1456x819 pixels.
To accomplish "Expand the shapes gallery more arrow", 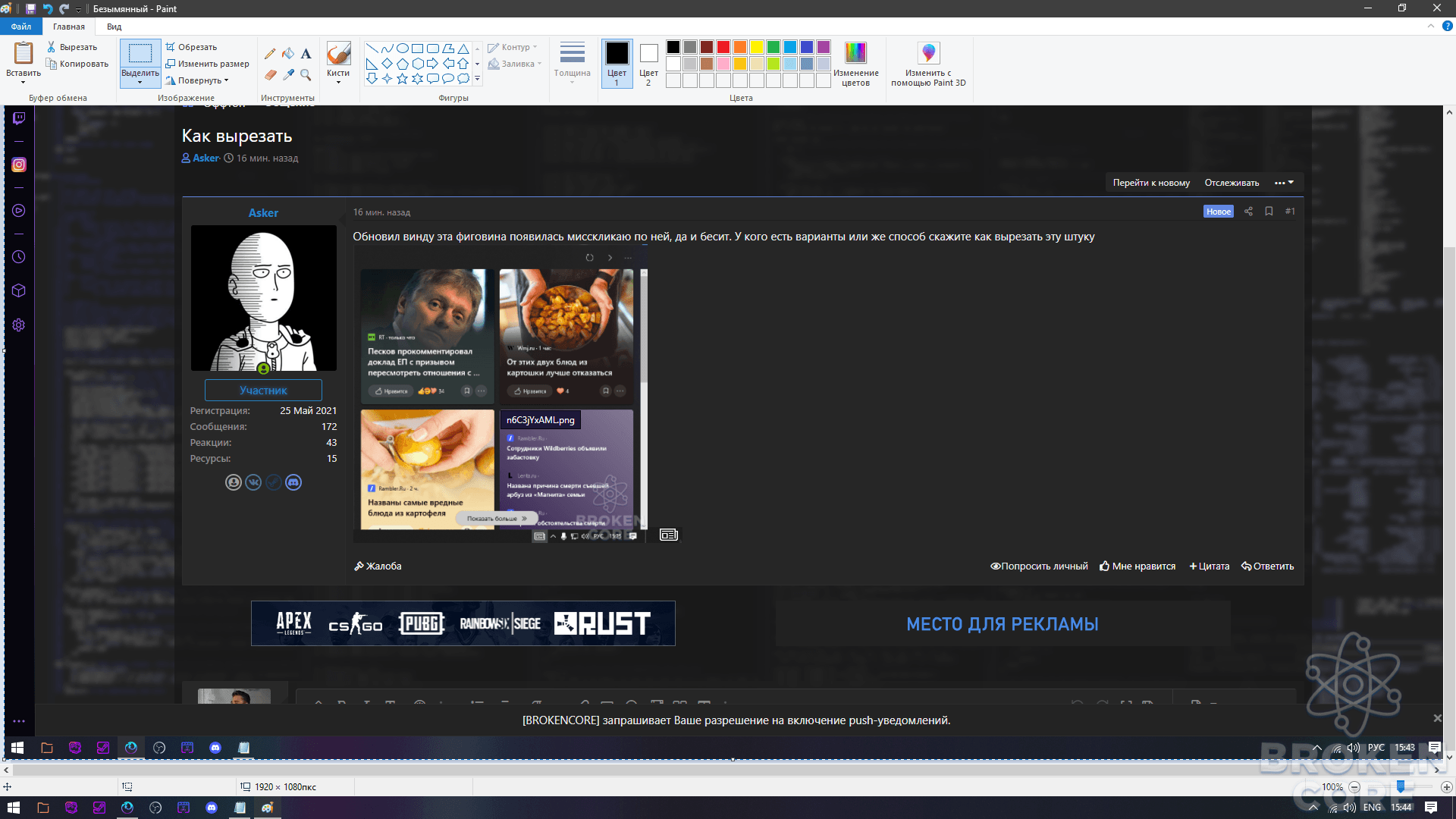I will 477,78.
